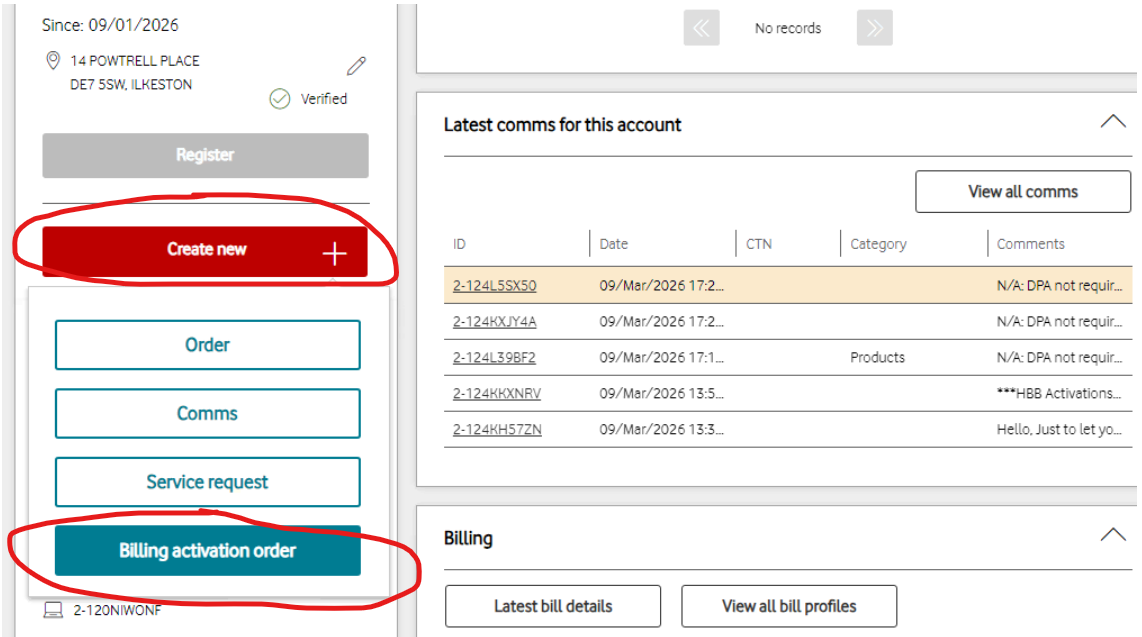This screenshot has width=1142, height=637.
Task: Collapse the Billing section chevron
Action: [1112, 535]
